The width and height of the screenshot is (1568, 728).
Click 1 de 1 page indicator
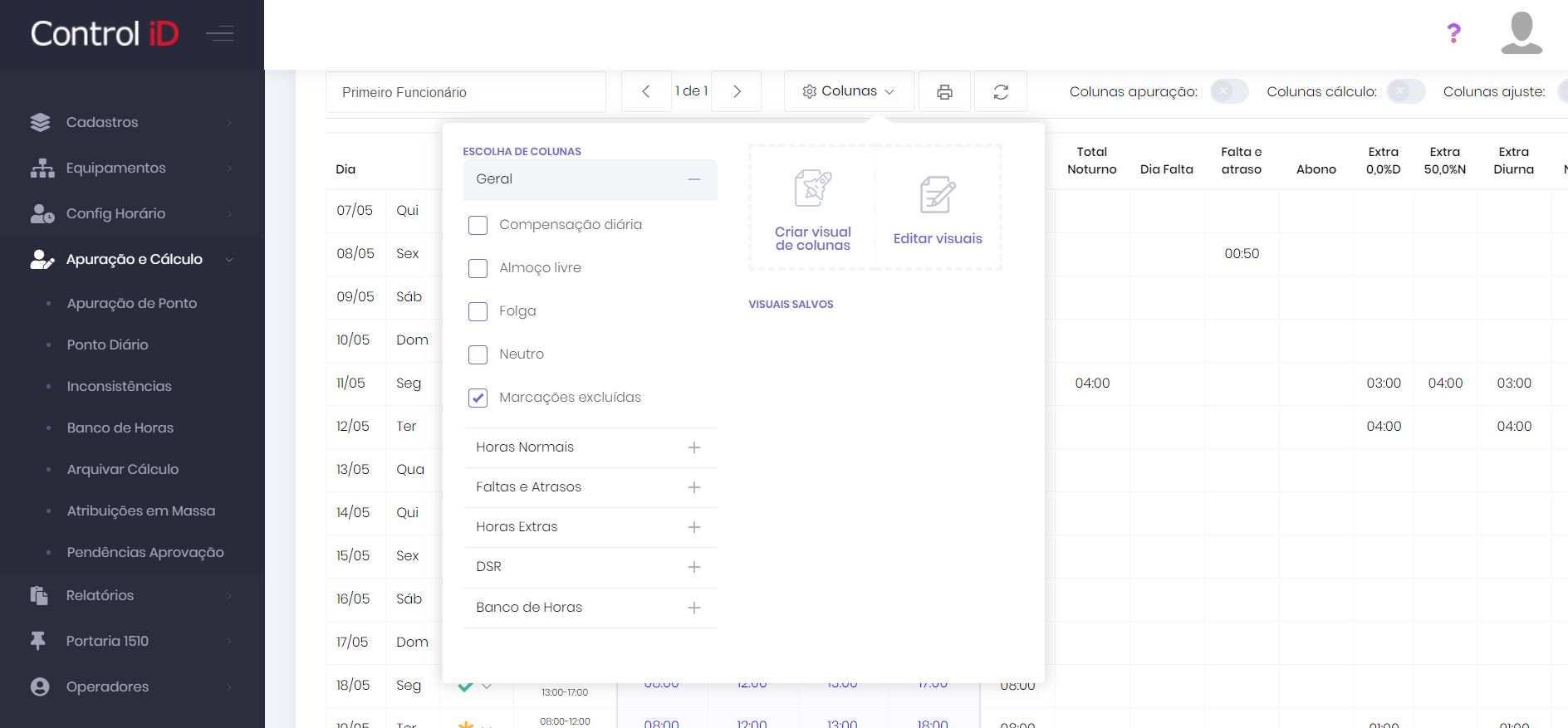(691, 91)
